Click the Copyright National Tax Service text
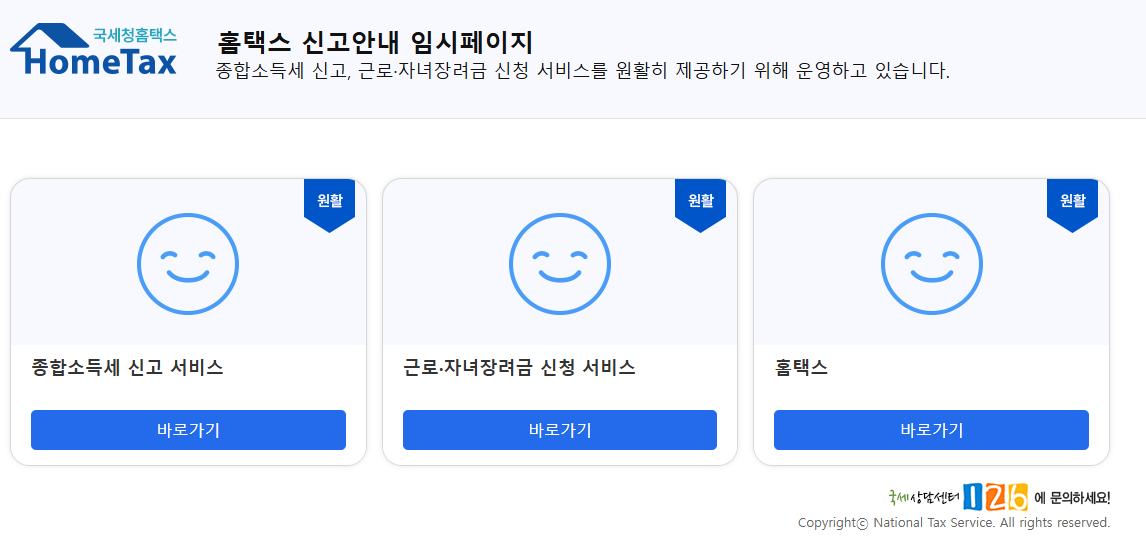 click(954, 523)
